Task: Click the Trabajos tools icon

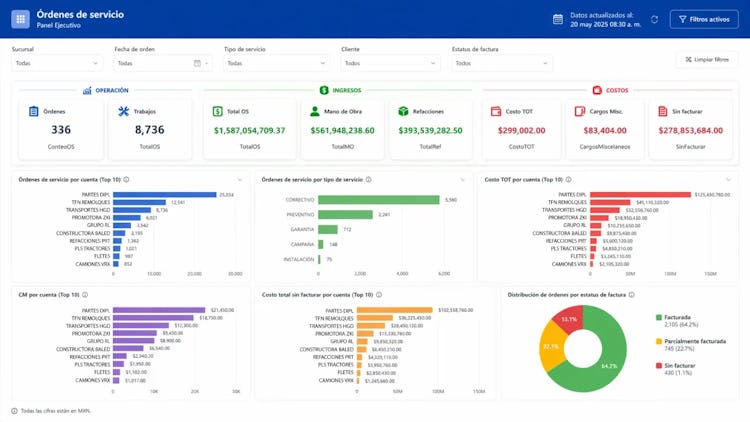Action: click(123, 111)
